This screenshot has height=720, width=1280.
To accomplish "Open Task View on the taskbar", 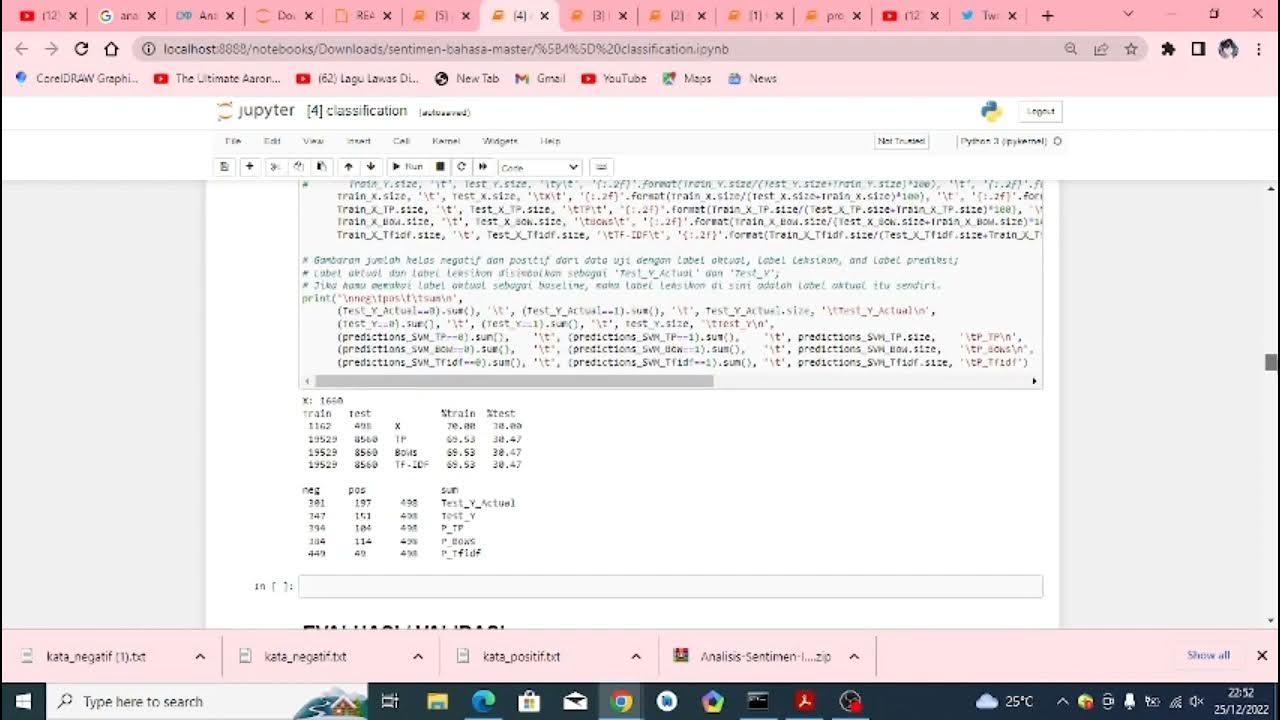I will 390,701.
